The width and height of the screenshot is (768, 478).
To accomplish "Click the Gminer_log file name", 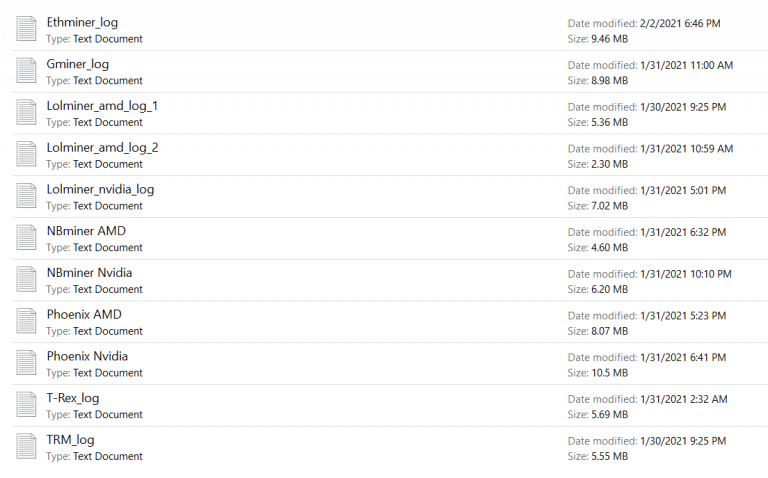I will (x=78, y=64).
